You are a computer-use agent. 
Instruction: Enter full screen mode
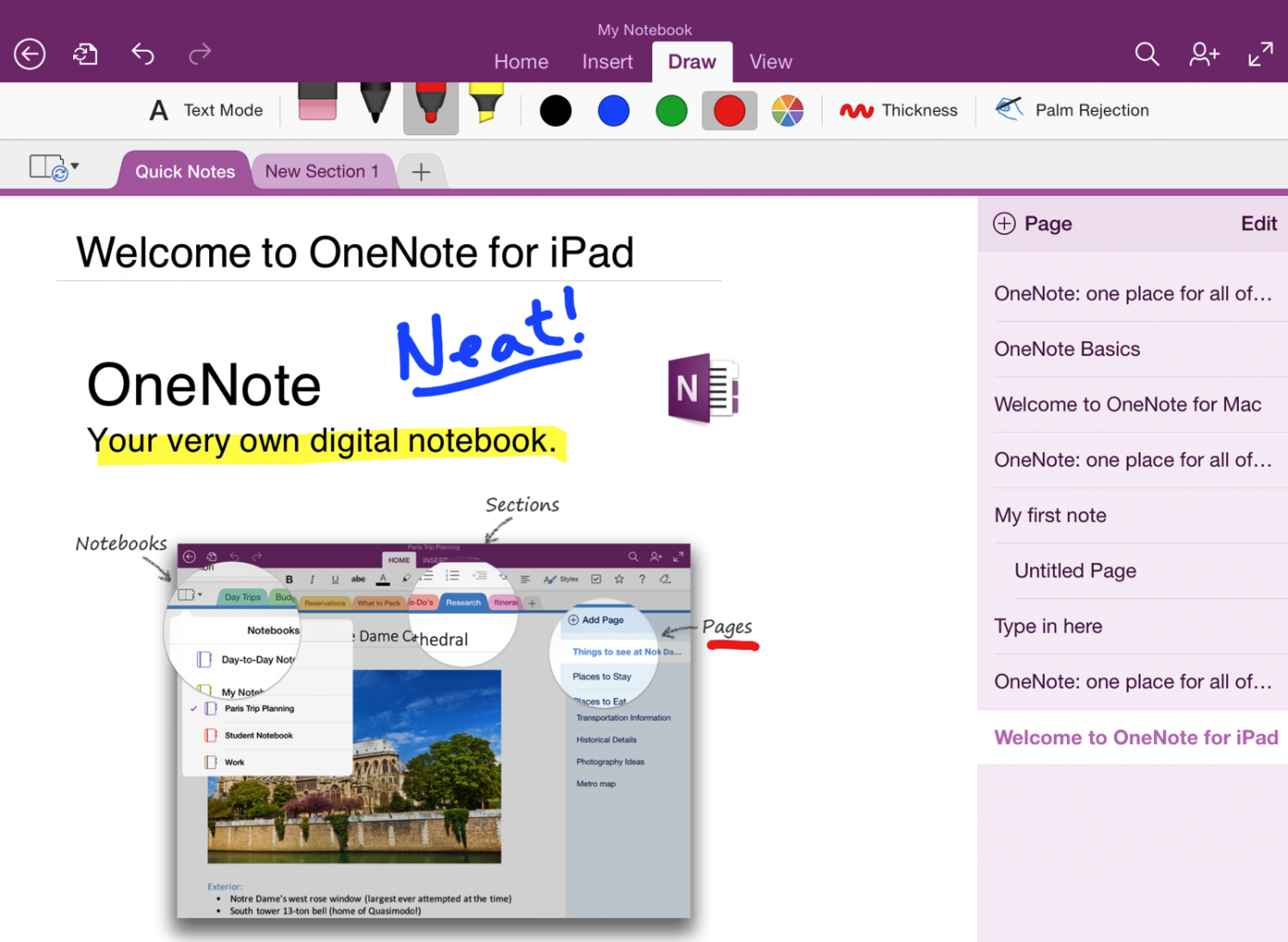click(x=1260, y=55)
